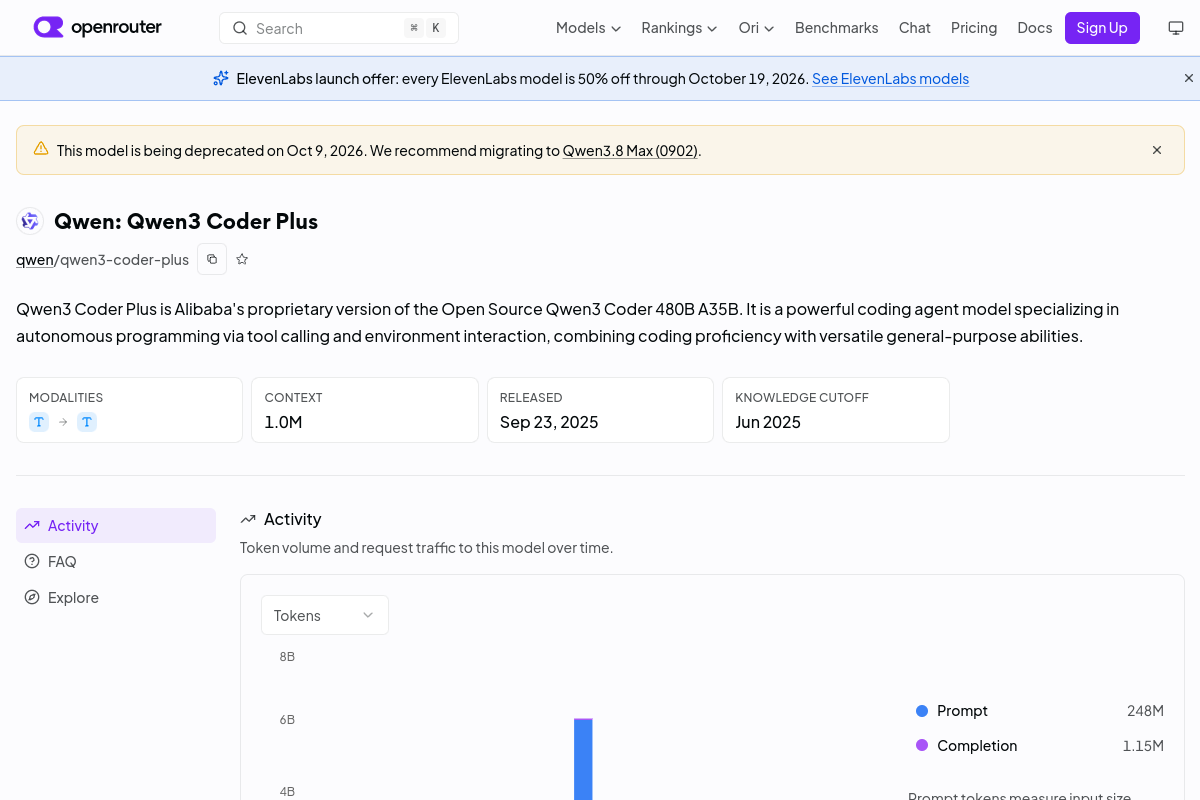Click the blue Prompt legend dot
1200x800 pixels.
[922, 711]
